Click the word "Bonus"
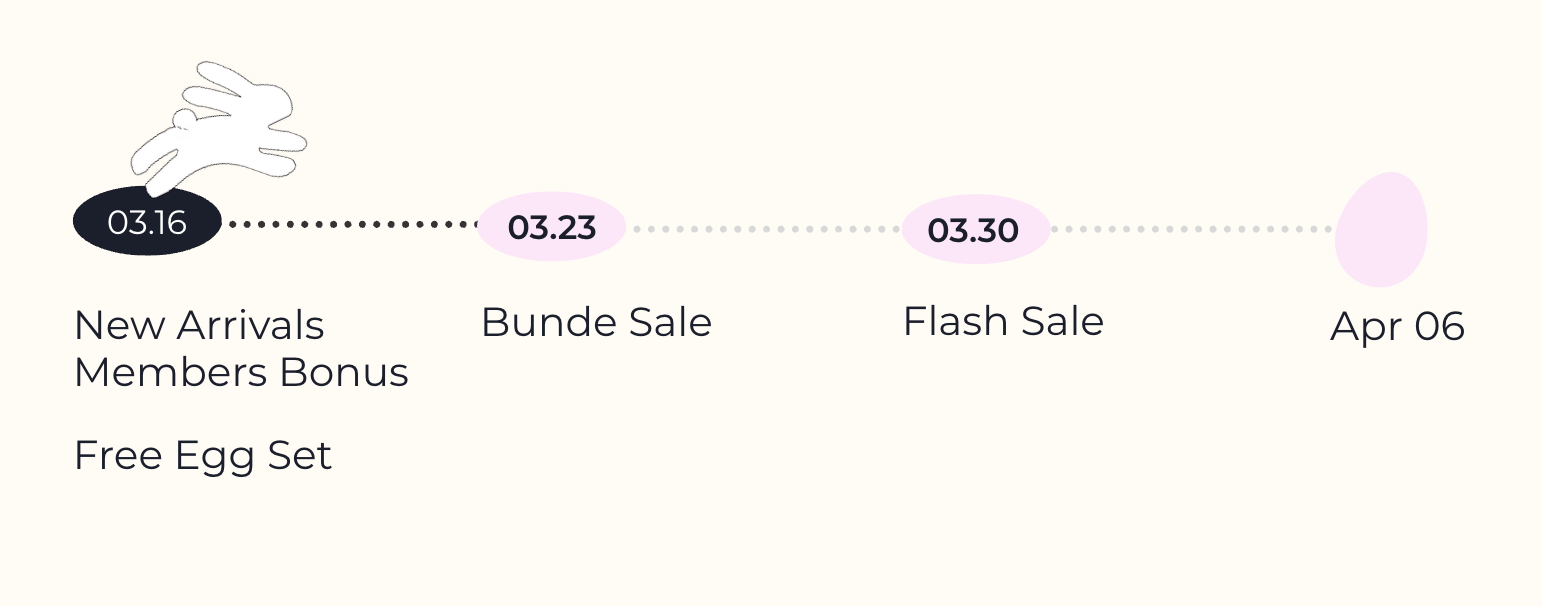This screenshot has height=606, width=1542. [x=344, y=373]
